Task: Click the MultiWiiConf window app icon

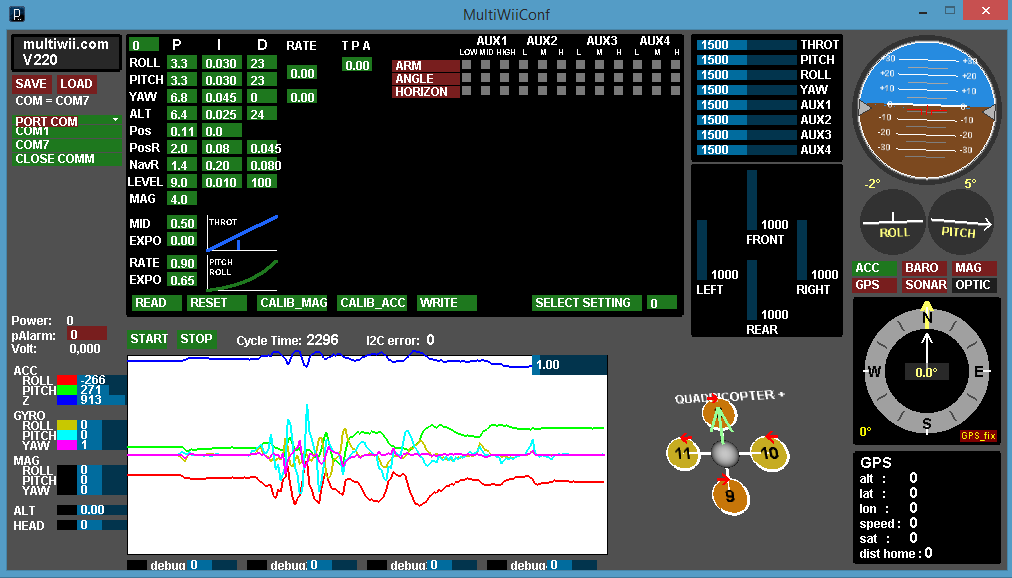Action: 17,14
